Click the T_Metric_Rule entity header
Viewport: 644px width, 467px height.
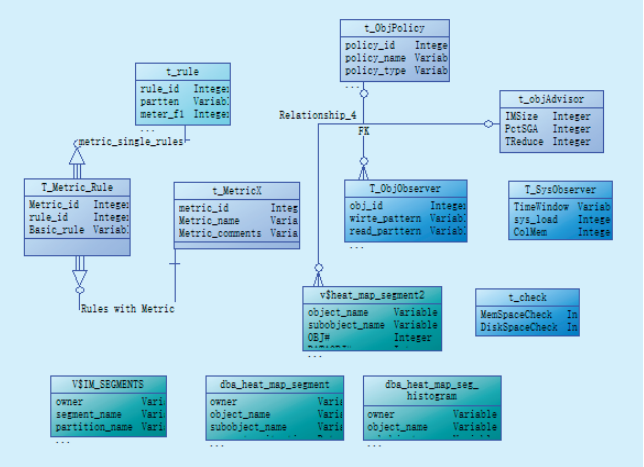coord(77,187)
